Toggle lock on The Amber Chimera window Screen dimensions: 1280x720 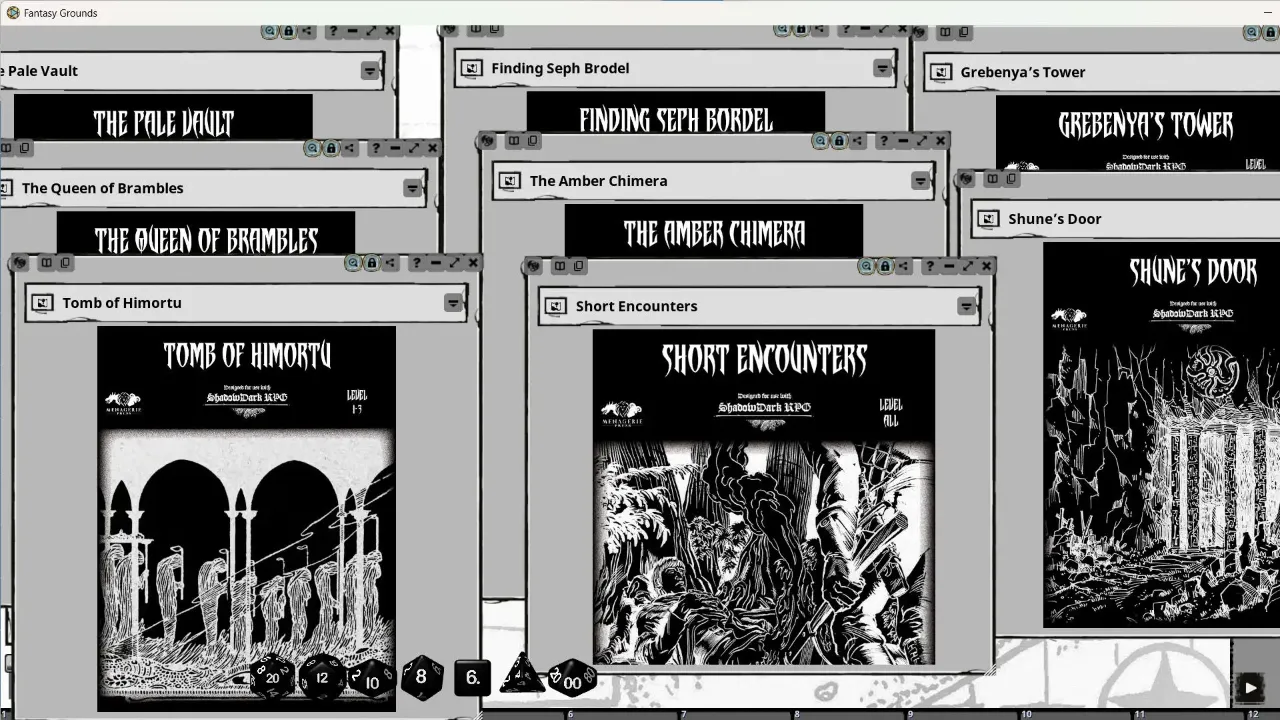click(x=839, y=141)
